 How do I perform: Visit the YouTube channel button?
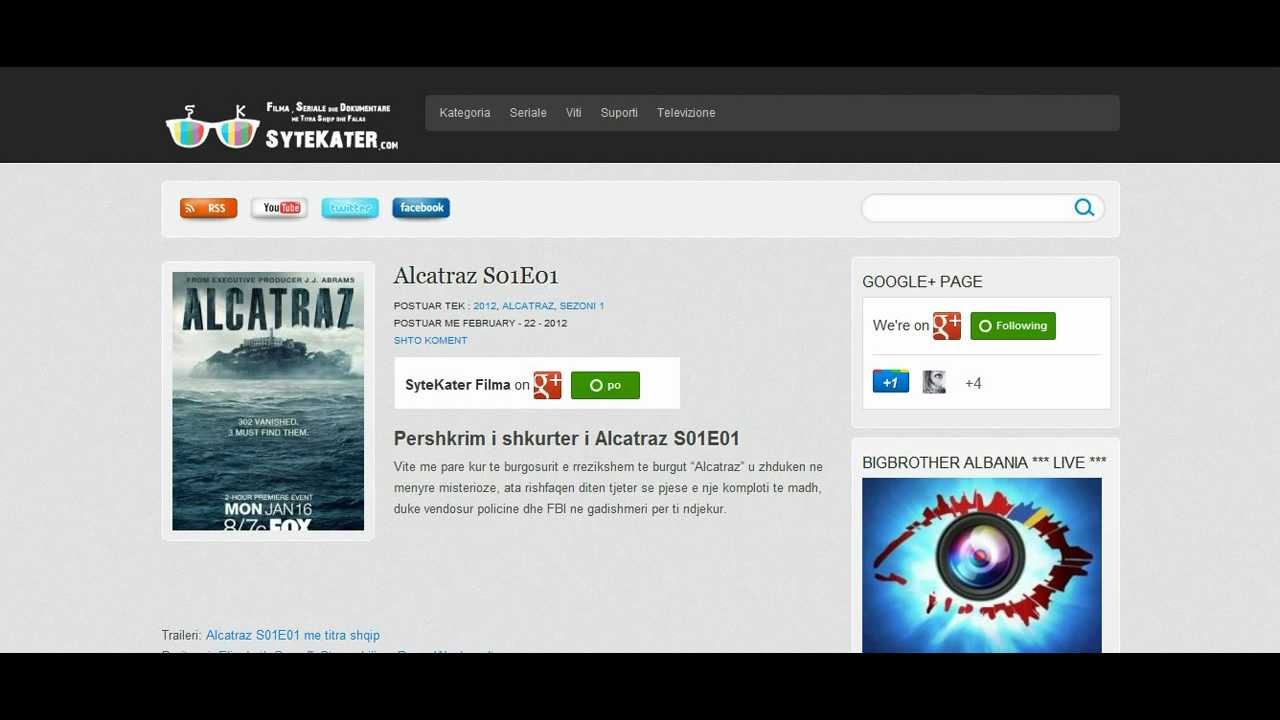coord(279,208)
